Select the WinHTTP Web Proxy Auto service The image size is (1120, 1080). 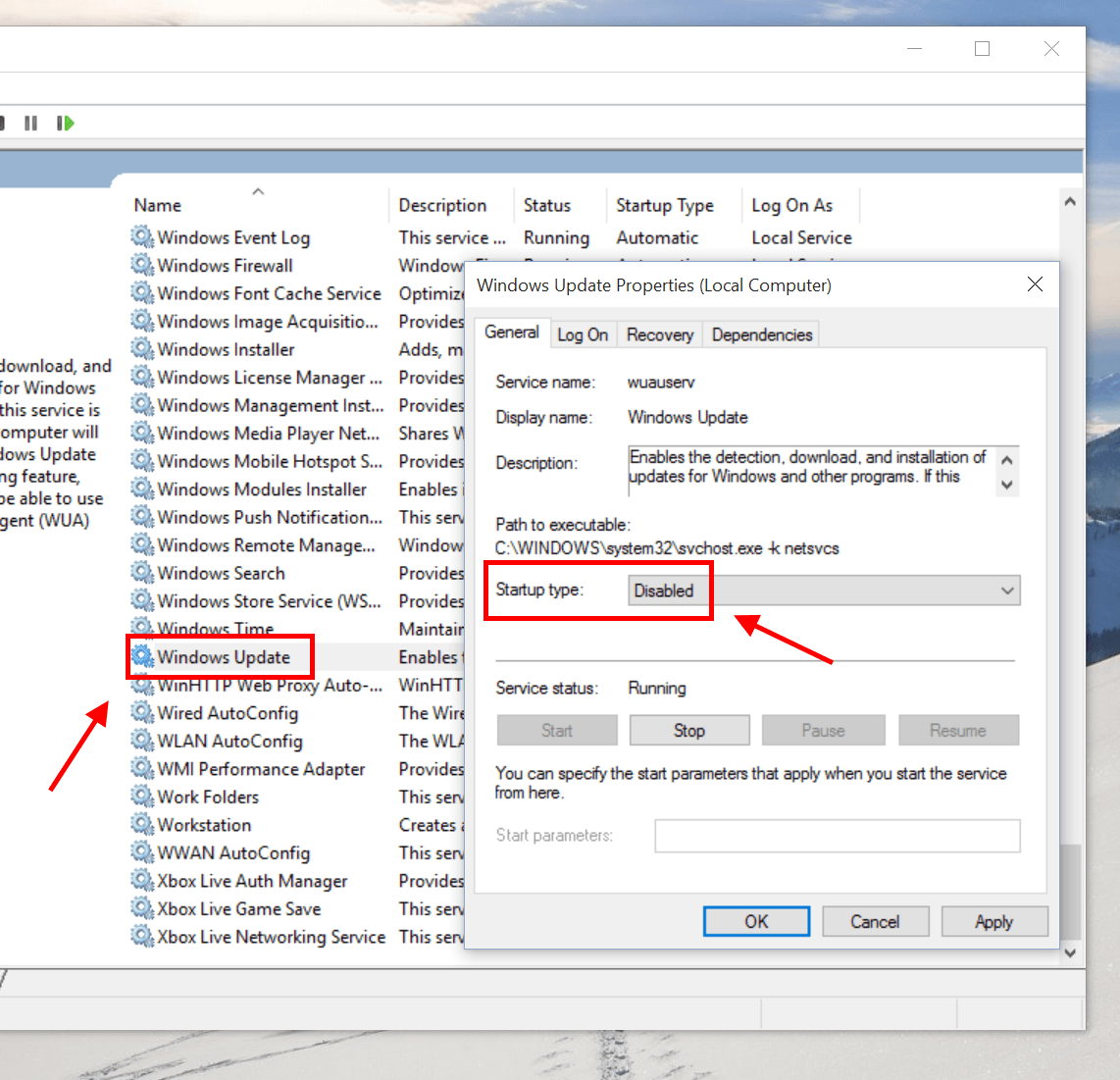[x=270, y=685]
